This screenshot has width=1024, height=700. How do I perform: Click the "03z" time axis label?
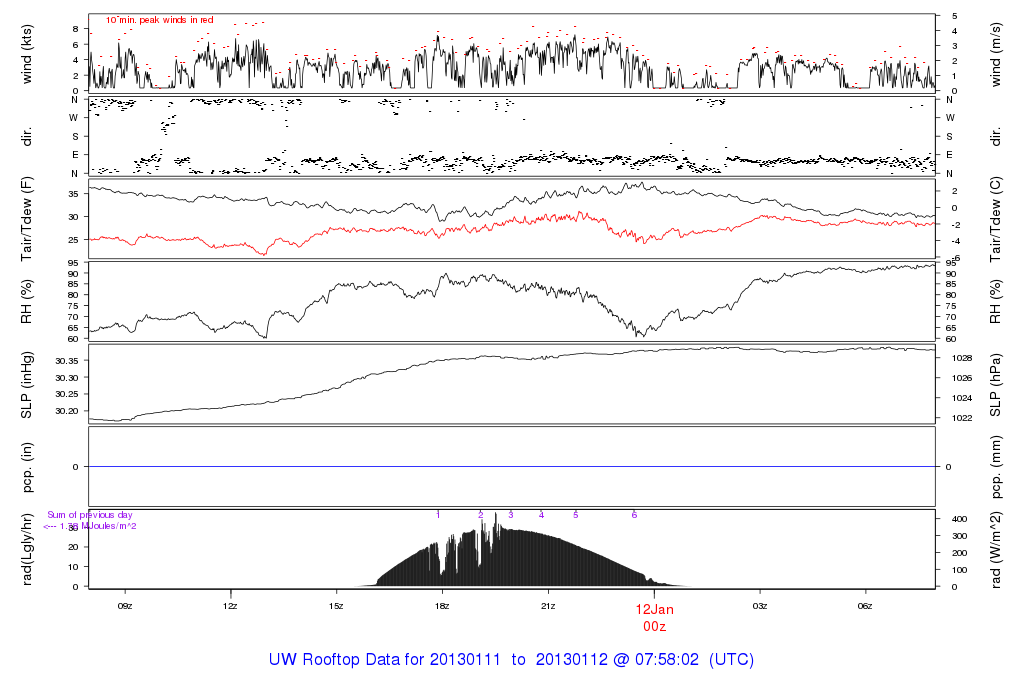tap(760, 606)
